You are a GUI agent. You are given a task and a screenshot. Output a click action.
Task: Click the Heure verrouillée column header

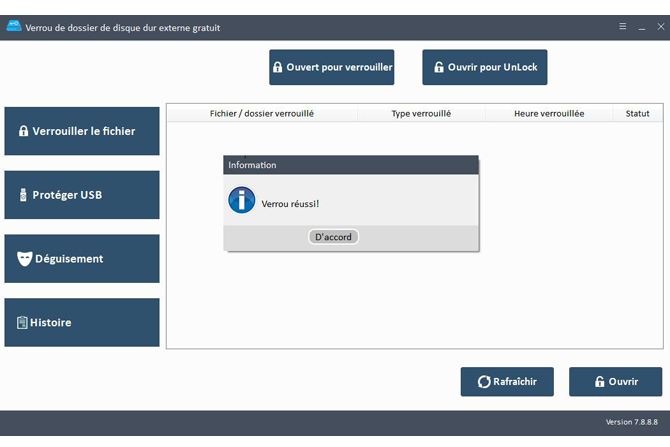[x=549, y=114]
